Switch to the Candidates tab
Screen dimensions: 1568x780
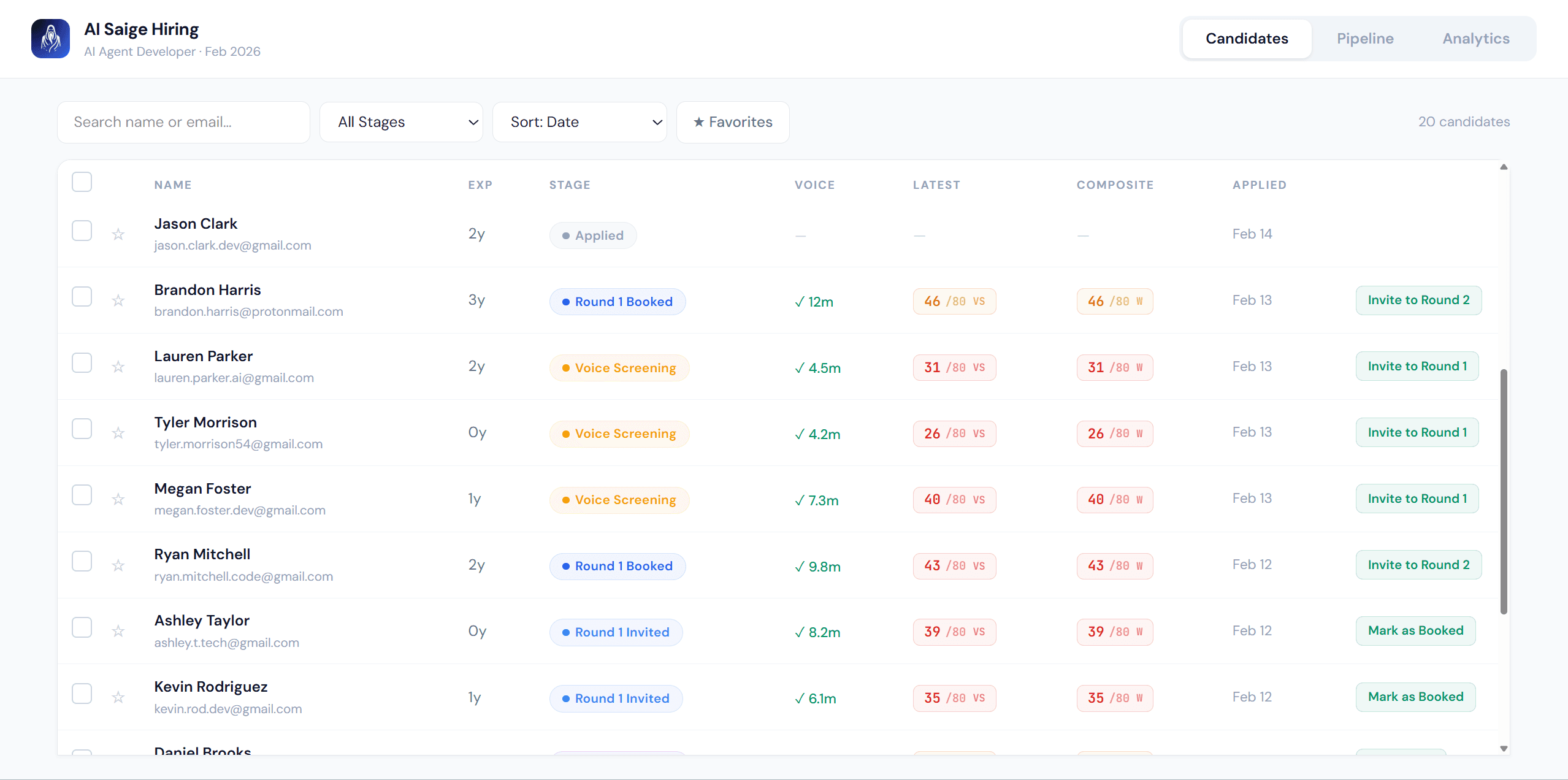[1247, 39]
